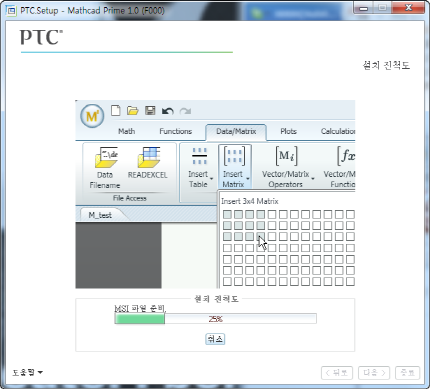The width and height of the screenshot is (430, 389).
Task: Click the Mathcad round M application button
Action: click(92, 116)
